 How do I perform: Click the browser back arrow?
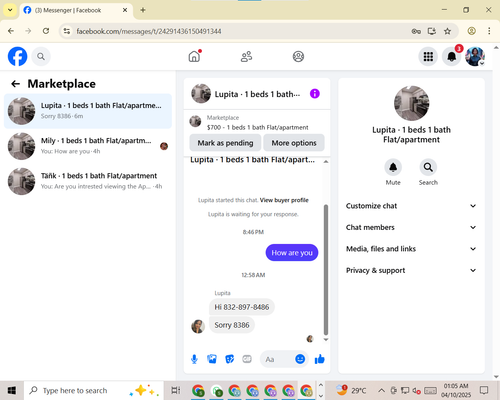[11, 31]
